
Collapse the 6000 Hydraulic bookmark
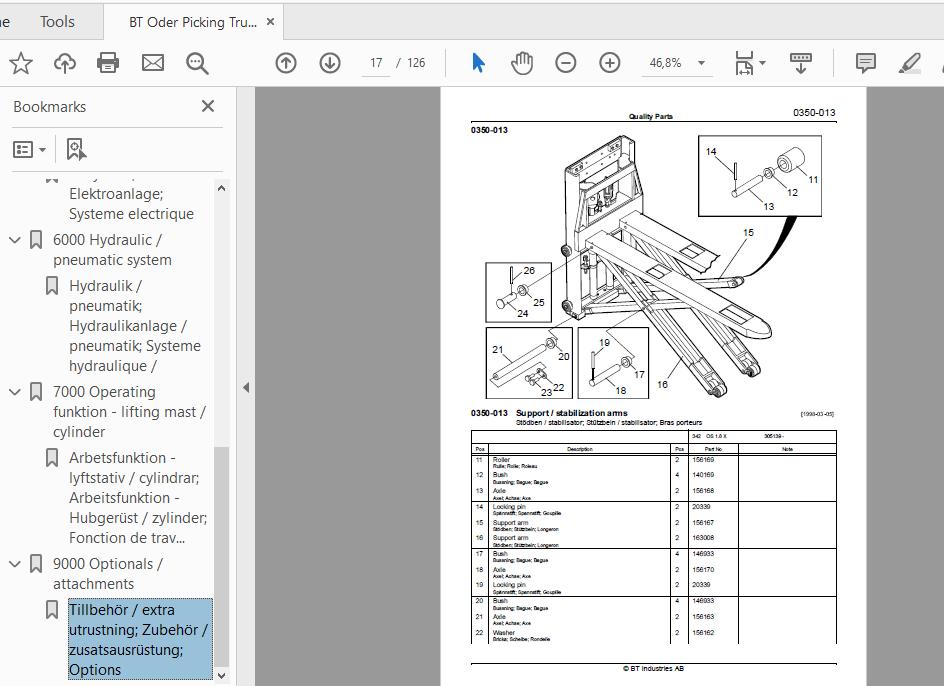15,240
